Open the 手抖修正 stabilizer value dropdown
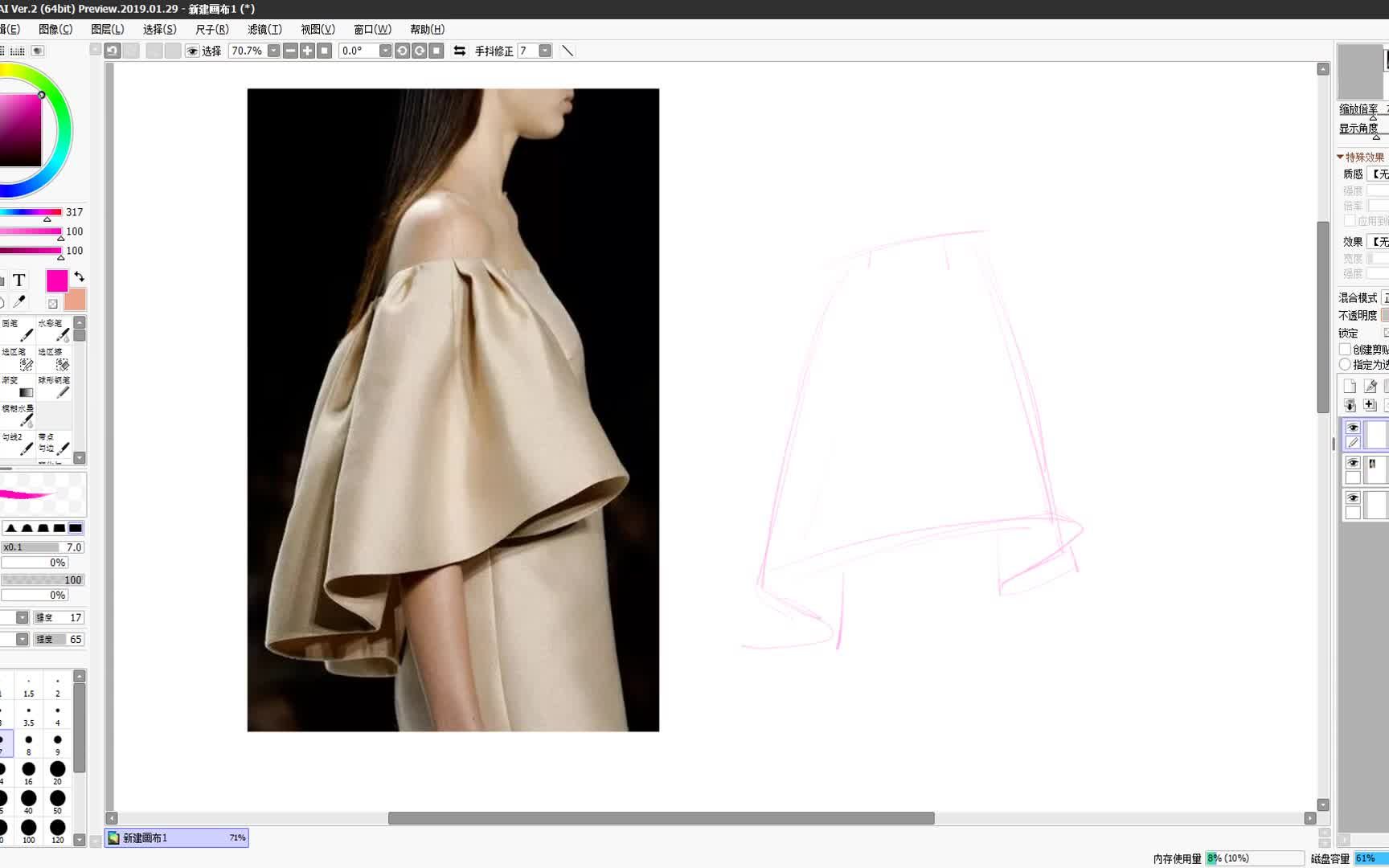The height and width of the screenshot is (868, 1389). 545,51
